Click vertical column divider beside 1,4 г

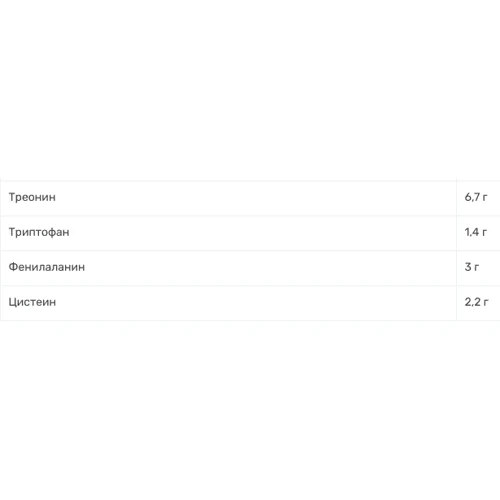pos(456,233)
